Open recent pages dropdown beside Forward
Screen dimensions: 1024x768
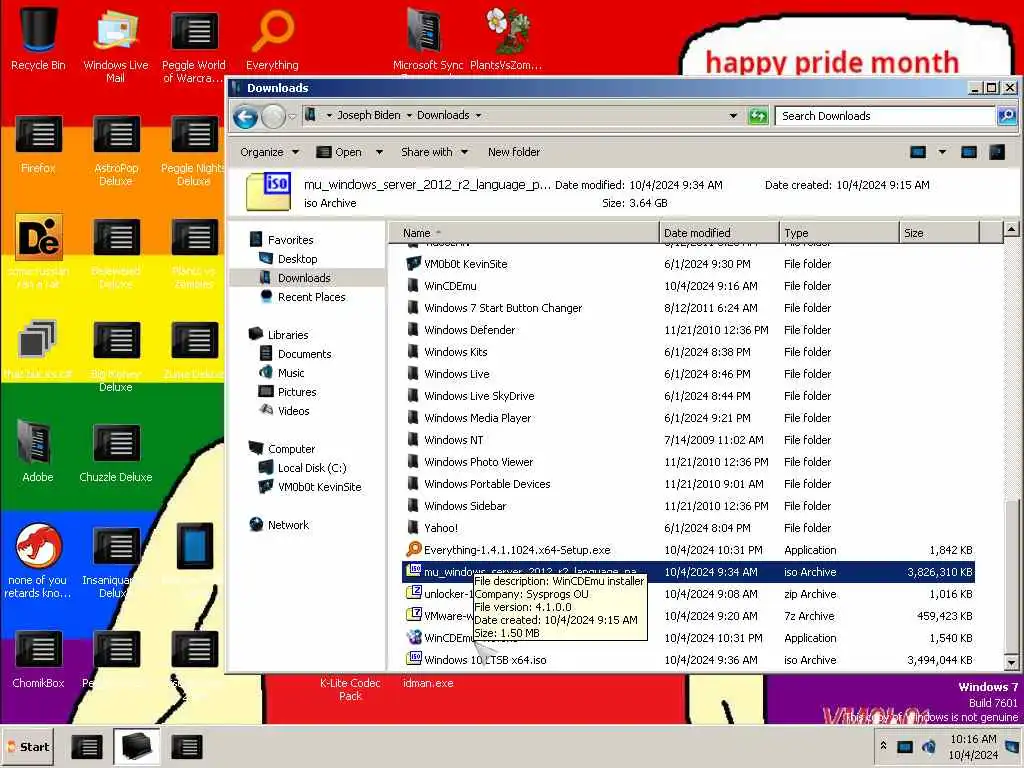(x=292, y=117)
